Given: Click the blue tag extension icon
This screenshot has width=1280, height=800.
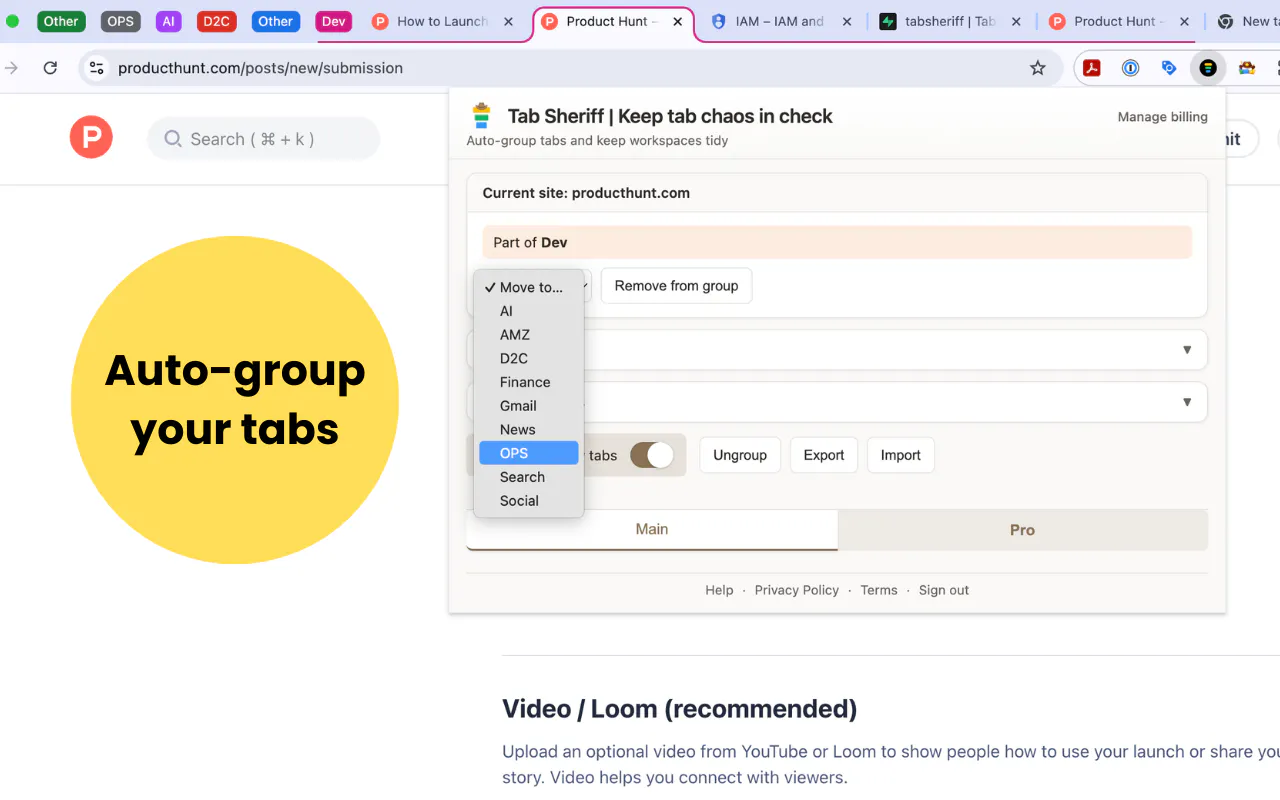Looking at the screenshot, I should point(1169,68).
